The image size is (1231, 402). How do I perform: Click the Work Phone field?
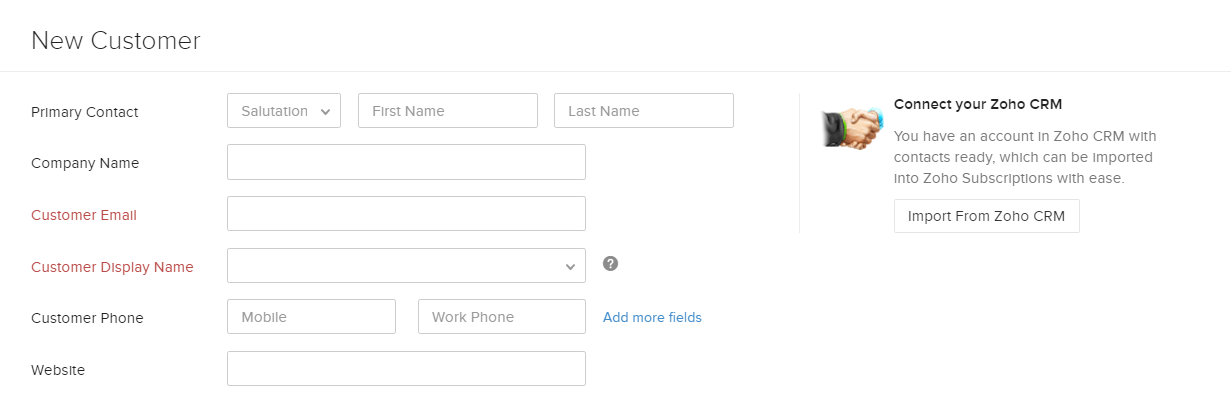pyautogui.click(x=501, y=317)
